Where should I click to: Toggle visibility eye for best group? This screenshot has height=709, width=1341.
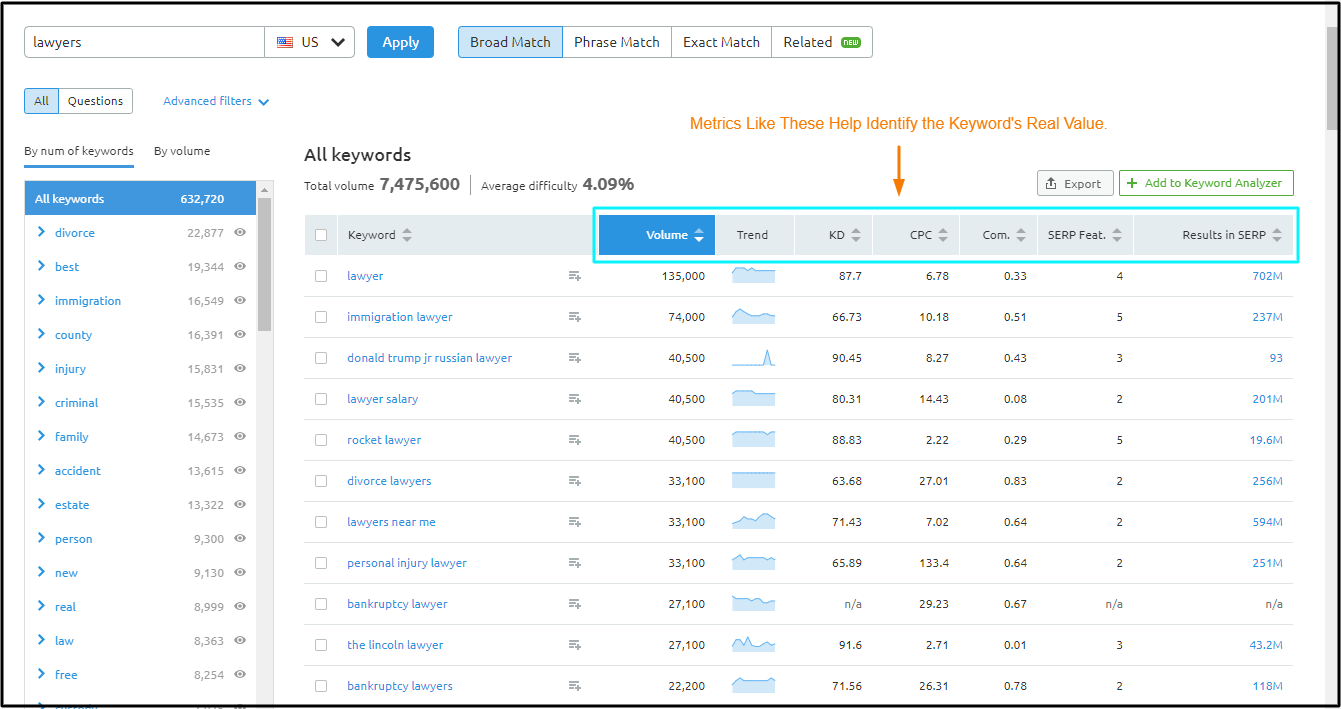(x=240, y=266)
